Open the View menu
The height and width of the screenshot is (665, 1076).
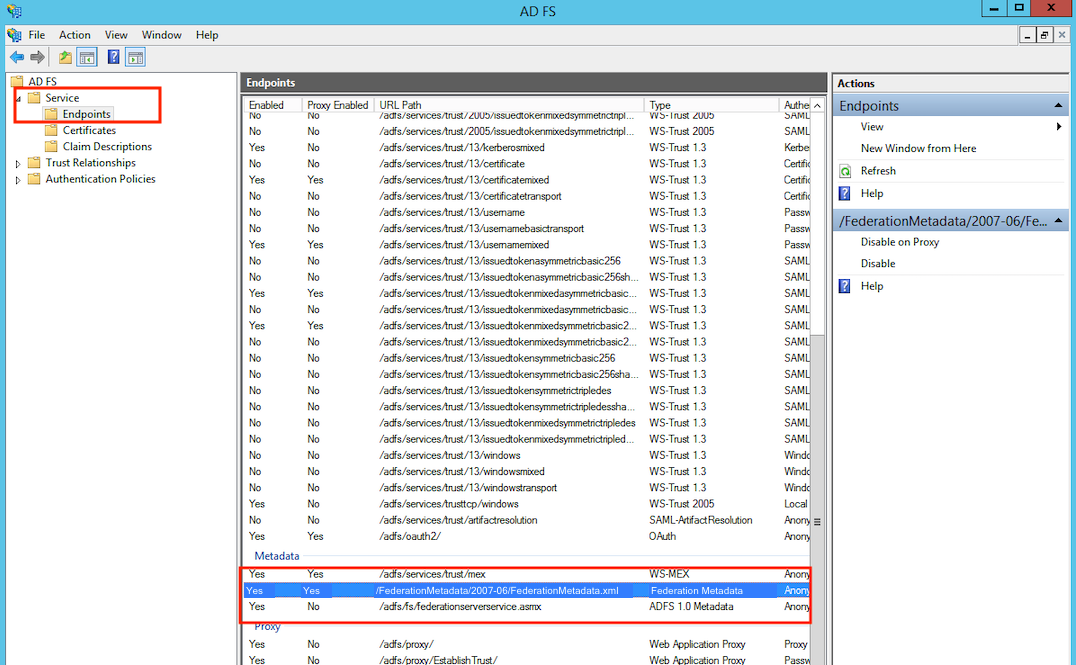pos(116,34)
